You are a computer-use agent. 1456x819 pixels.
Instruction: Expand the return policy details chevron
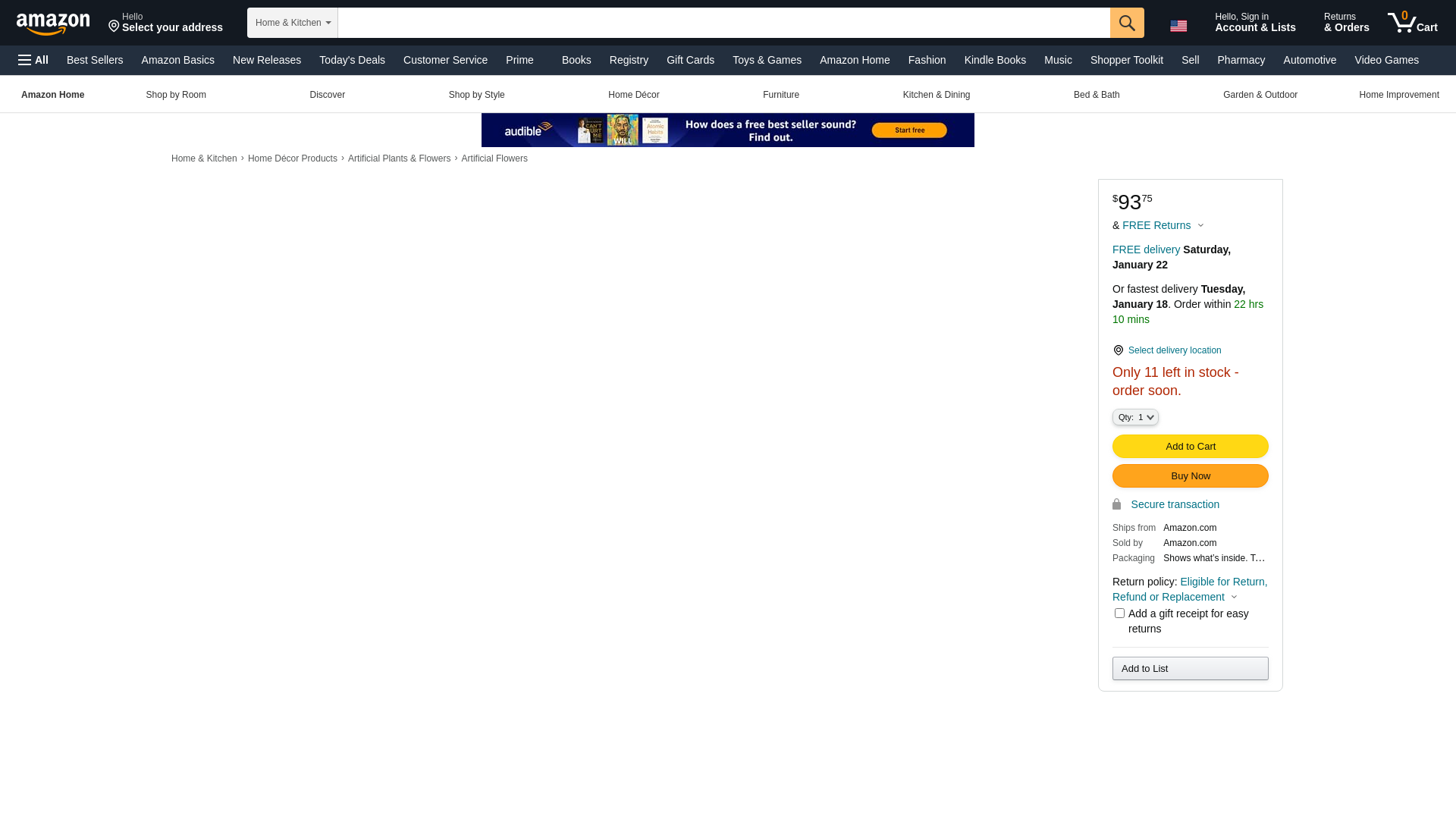click(x=1234, y=597)
